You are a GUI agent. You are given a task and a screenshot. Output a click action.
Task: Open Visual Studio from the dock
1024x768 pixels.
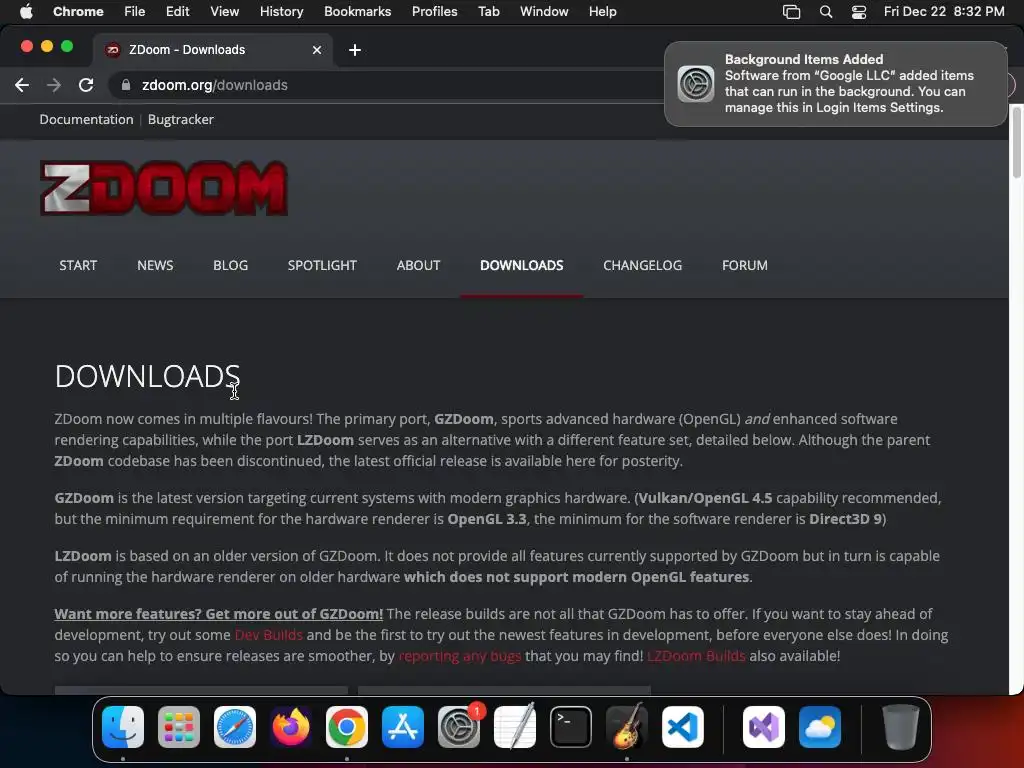[763, 727]
